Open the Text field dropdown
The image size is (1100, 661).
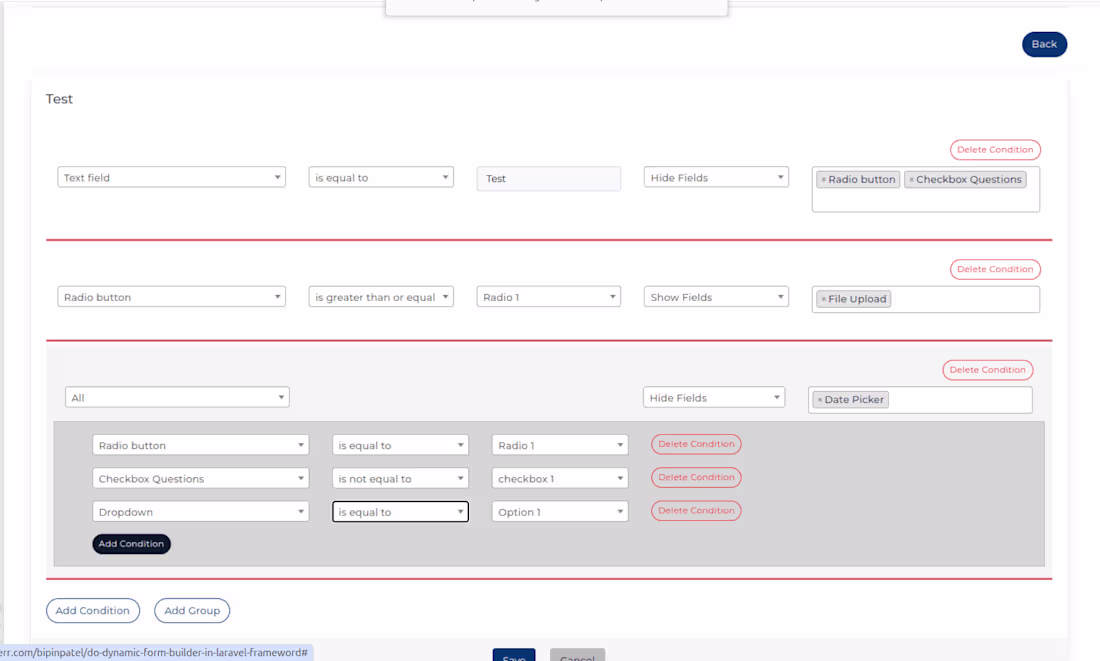pos(171,178)
